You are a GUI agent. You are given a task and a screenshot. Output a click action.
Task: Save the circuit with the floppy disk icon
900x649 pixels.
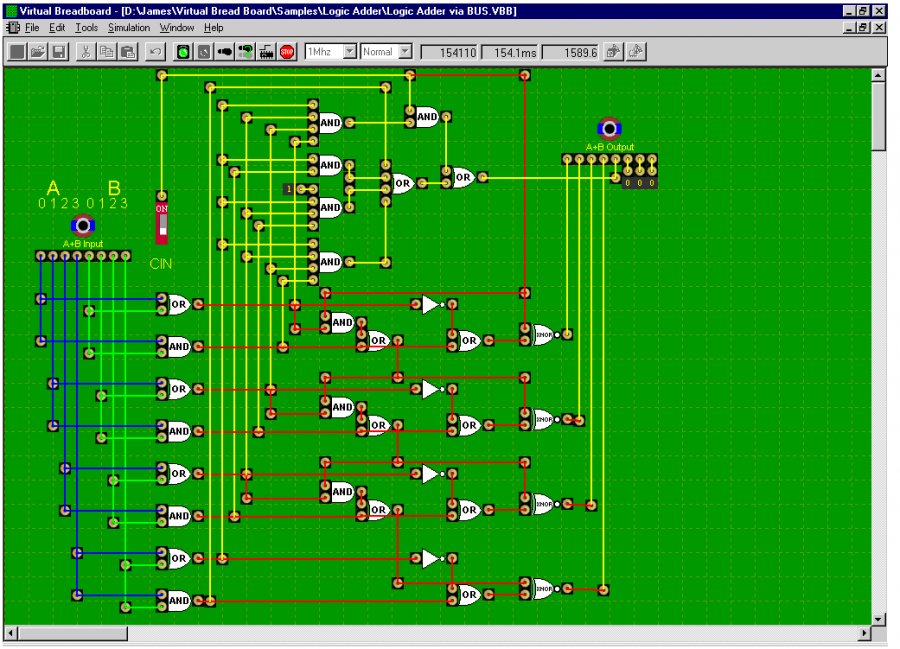[x=59, y=52]
